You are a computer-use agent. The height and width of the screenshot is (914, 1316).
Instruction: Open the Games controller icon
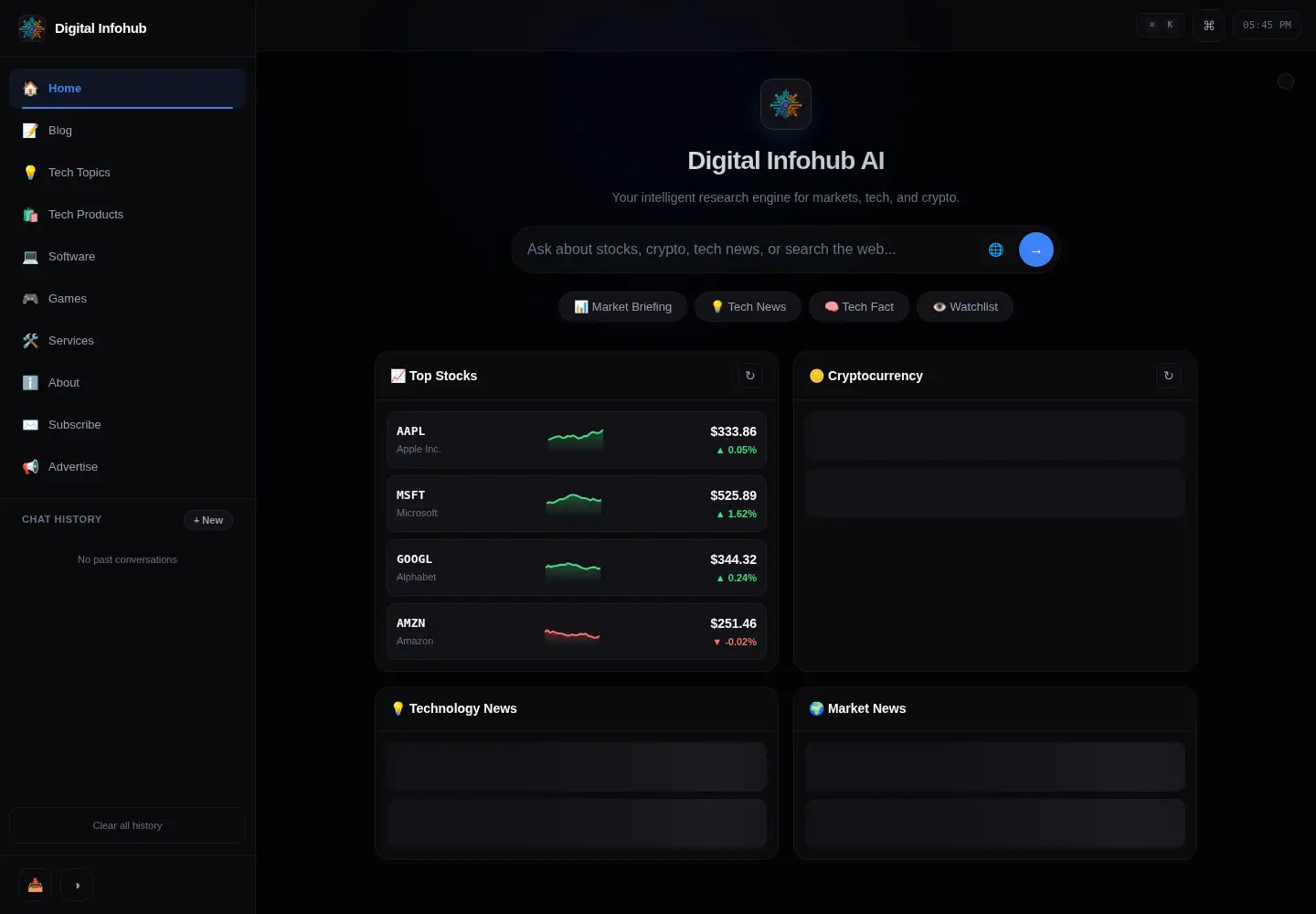point(30,299)
